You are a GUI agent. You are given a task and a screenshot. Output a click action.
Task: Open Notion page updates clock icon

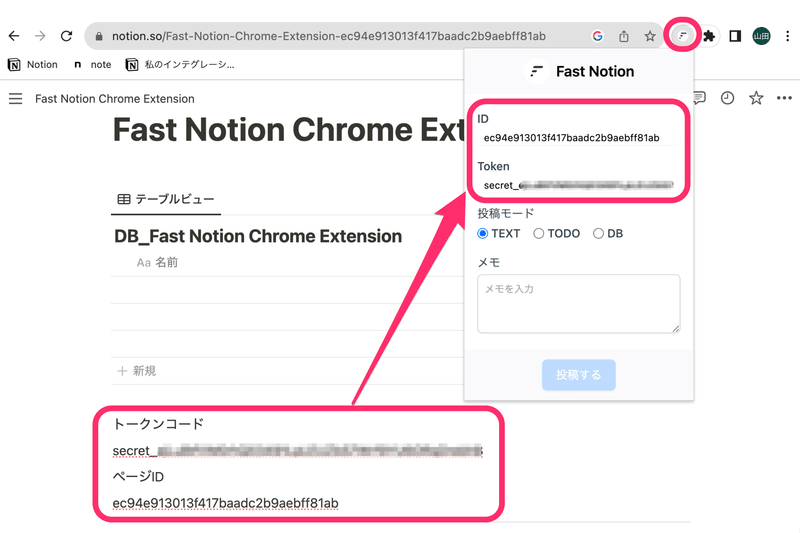coord(728,98)
